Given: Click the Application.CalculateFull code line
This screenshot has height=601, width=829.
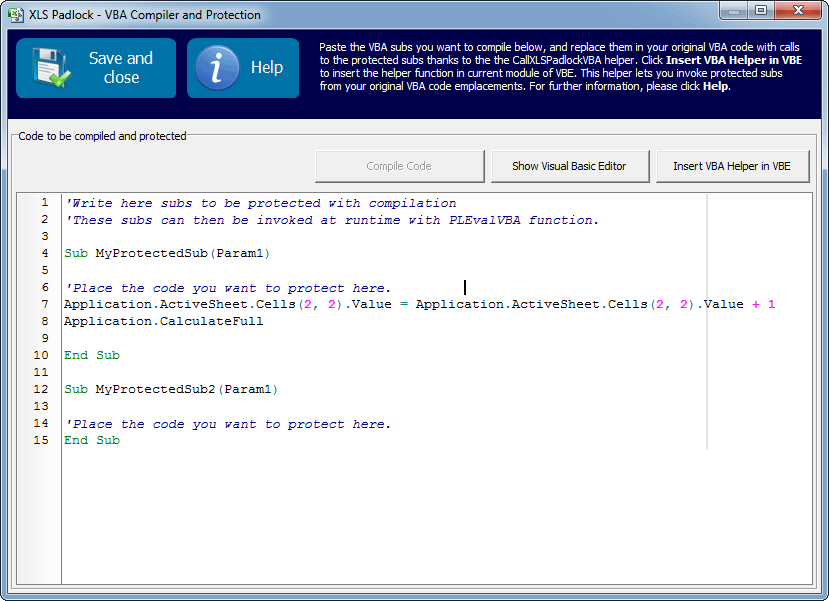Looking at the screenshot, I should (163, 322).
